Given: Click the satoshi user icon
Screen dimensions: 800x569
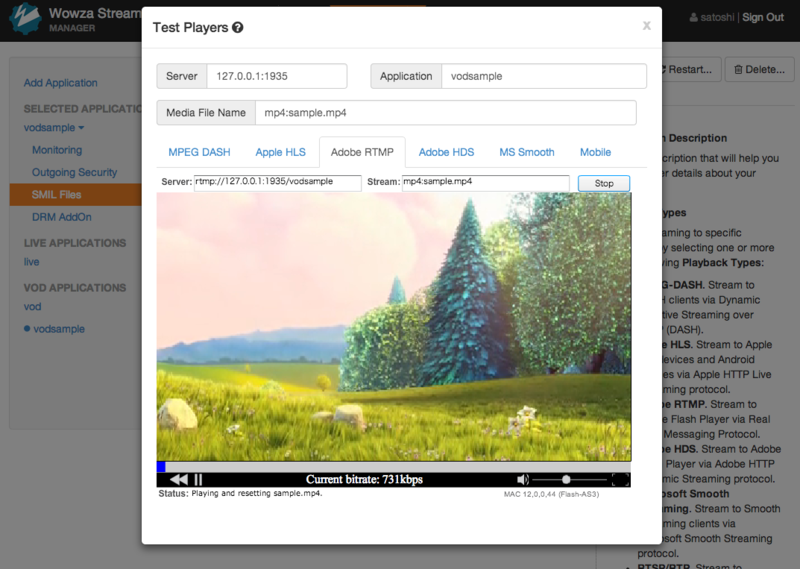Looking at the screenshot, I should pyautogui.click(x=694, y=17).
